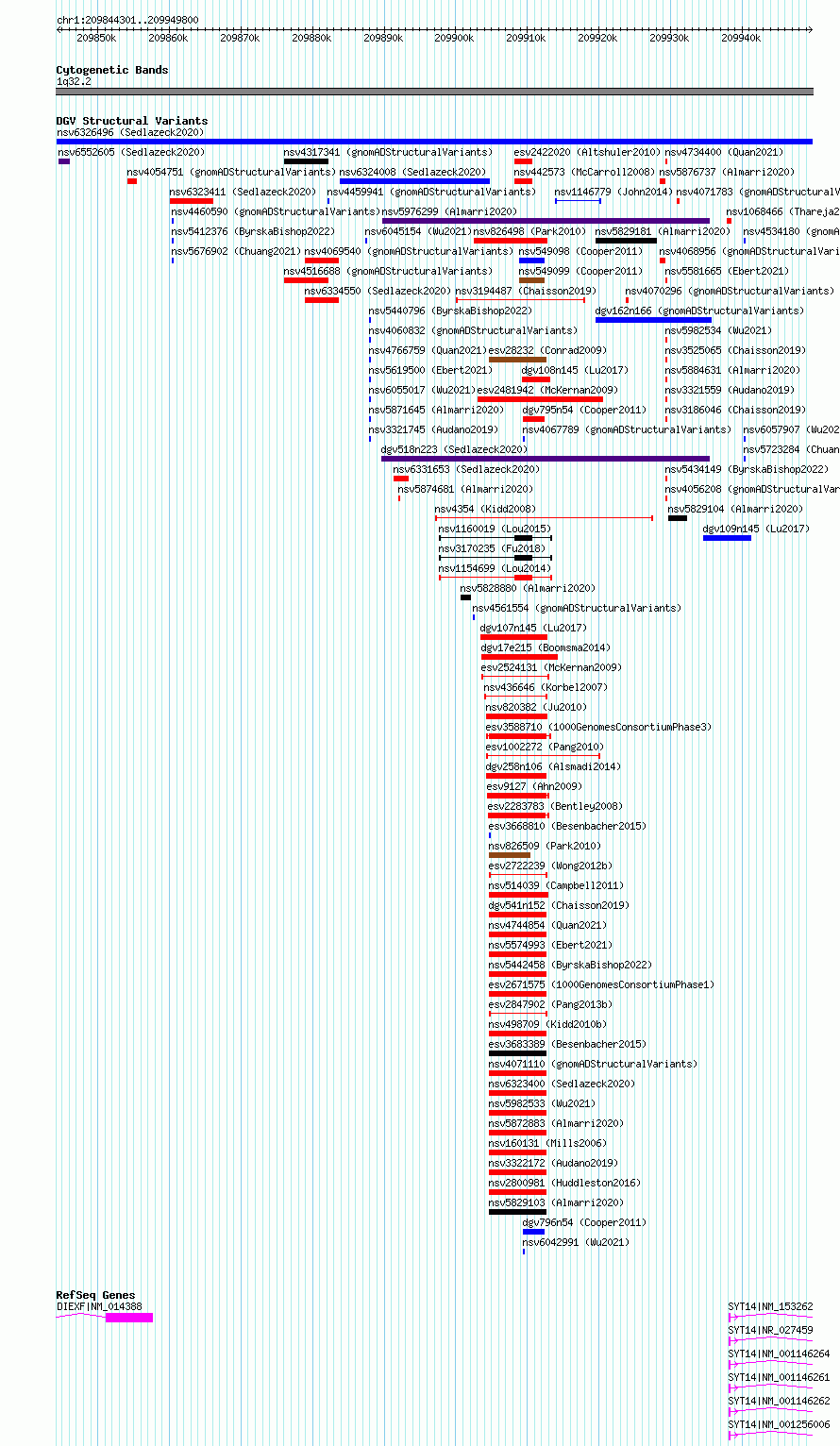Click nsv4354 (Kidd2008) variant label
This screenshot has width=840, height=1446.
coord(485,509)
